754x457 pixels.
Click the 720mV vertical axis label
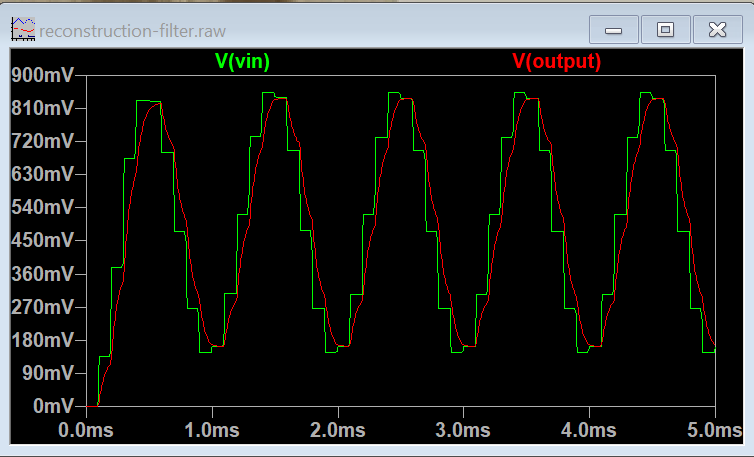pos(43,141)
